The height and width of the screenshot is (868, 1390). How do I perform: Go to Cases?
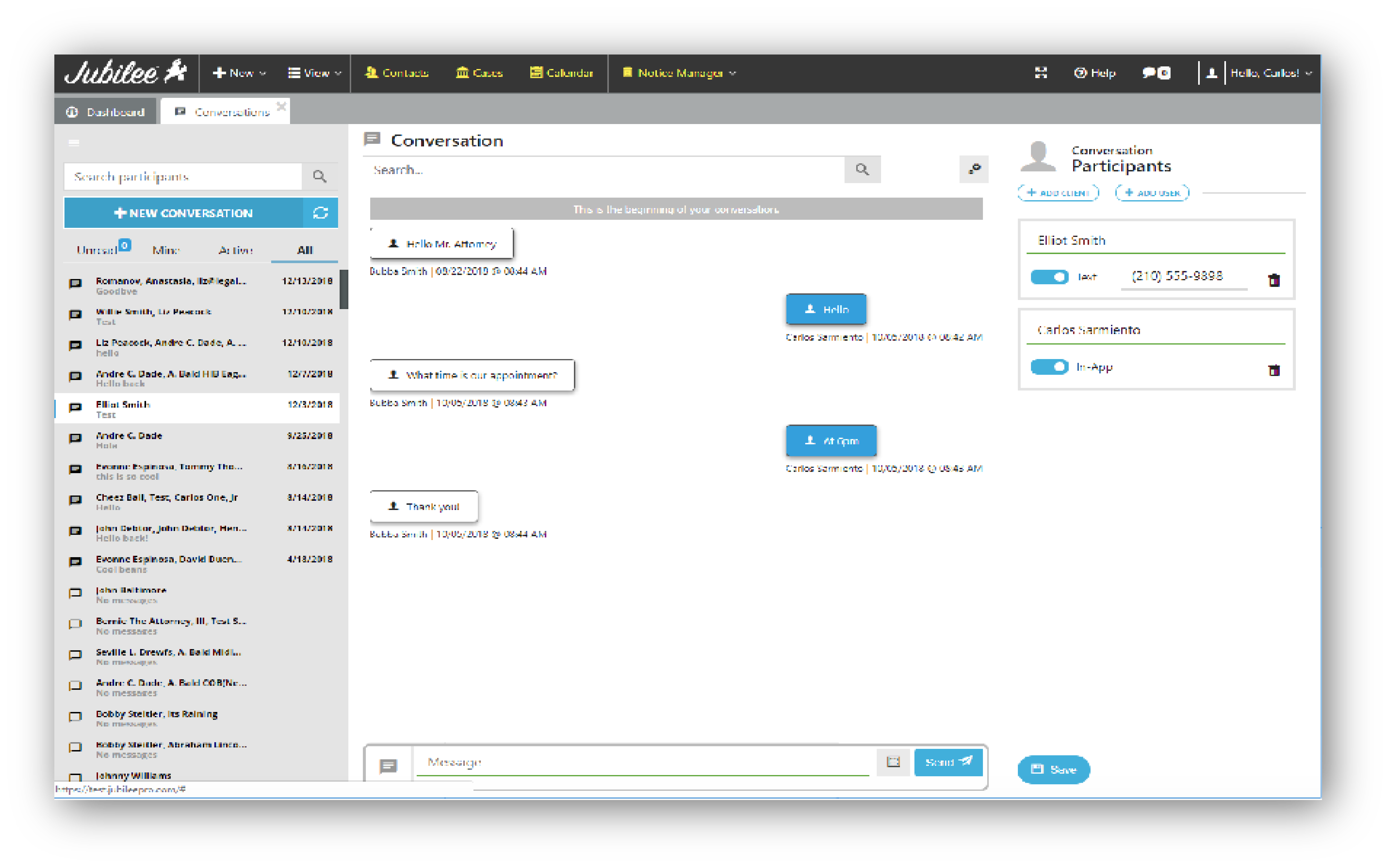479,73
